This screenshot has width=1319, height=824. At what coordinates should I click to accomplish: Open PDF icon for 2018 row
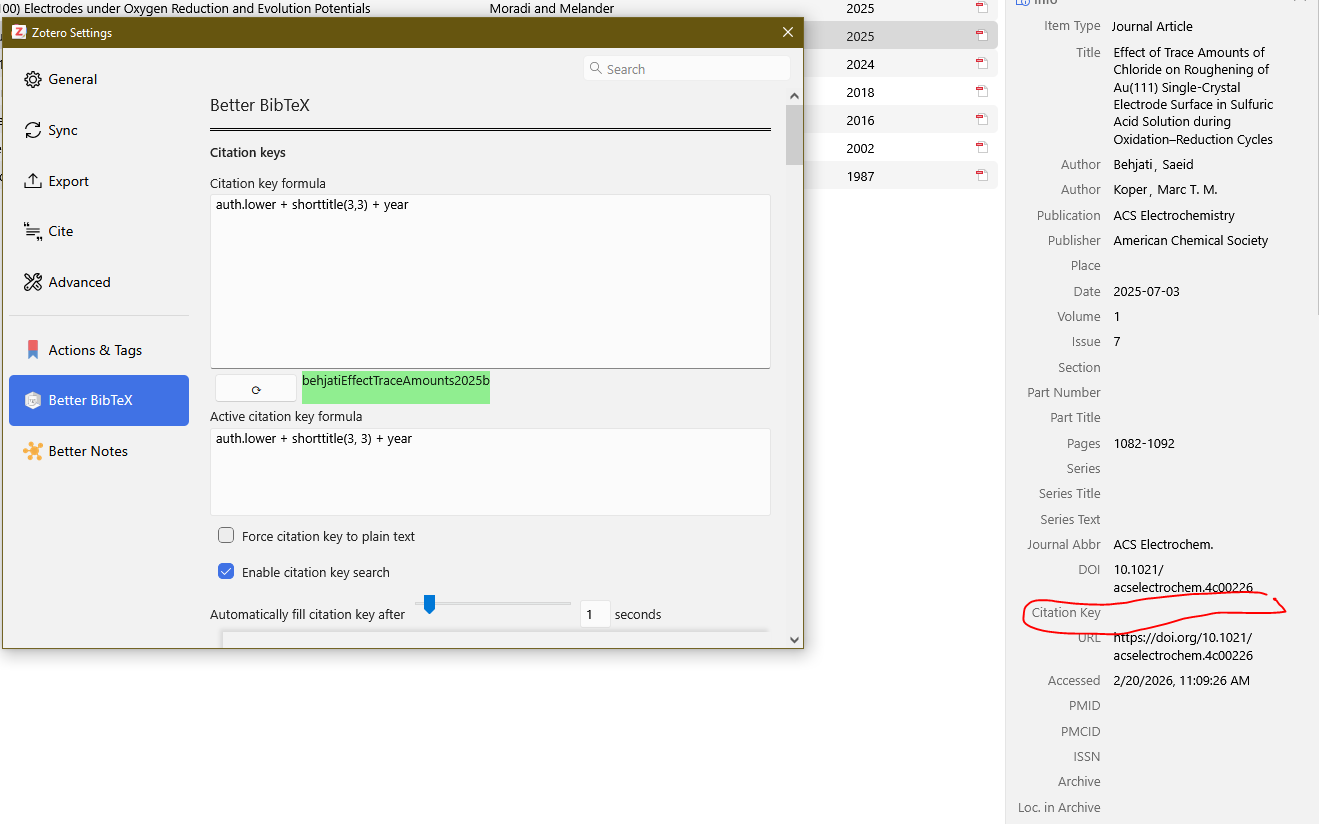click(x=981, y=92)
